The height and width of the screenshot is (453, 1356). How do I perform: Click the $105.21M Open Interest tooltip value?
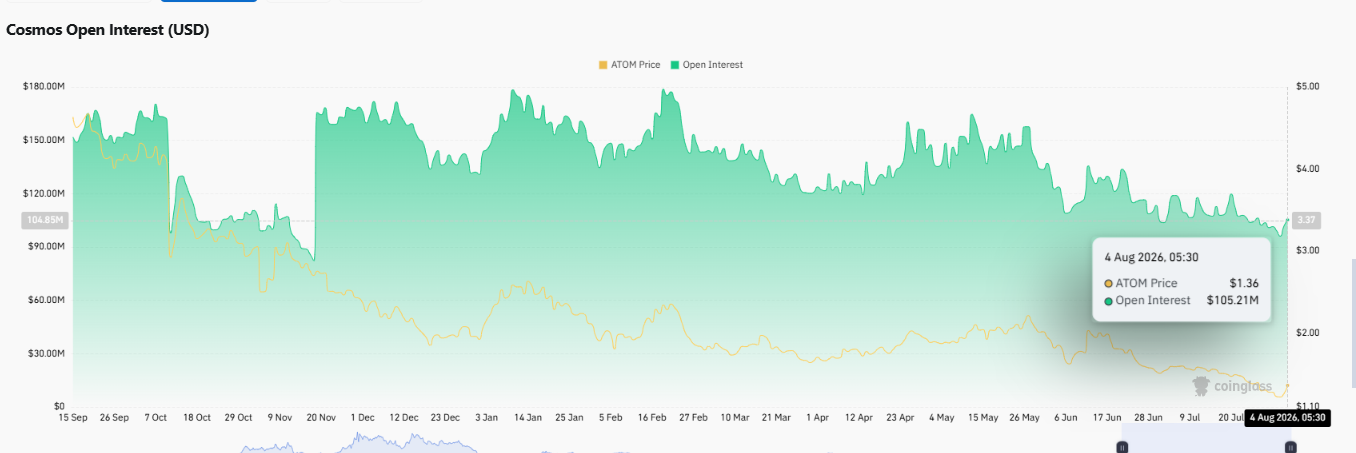click(x=1231, y=300)
